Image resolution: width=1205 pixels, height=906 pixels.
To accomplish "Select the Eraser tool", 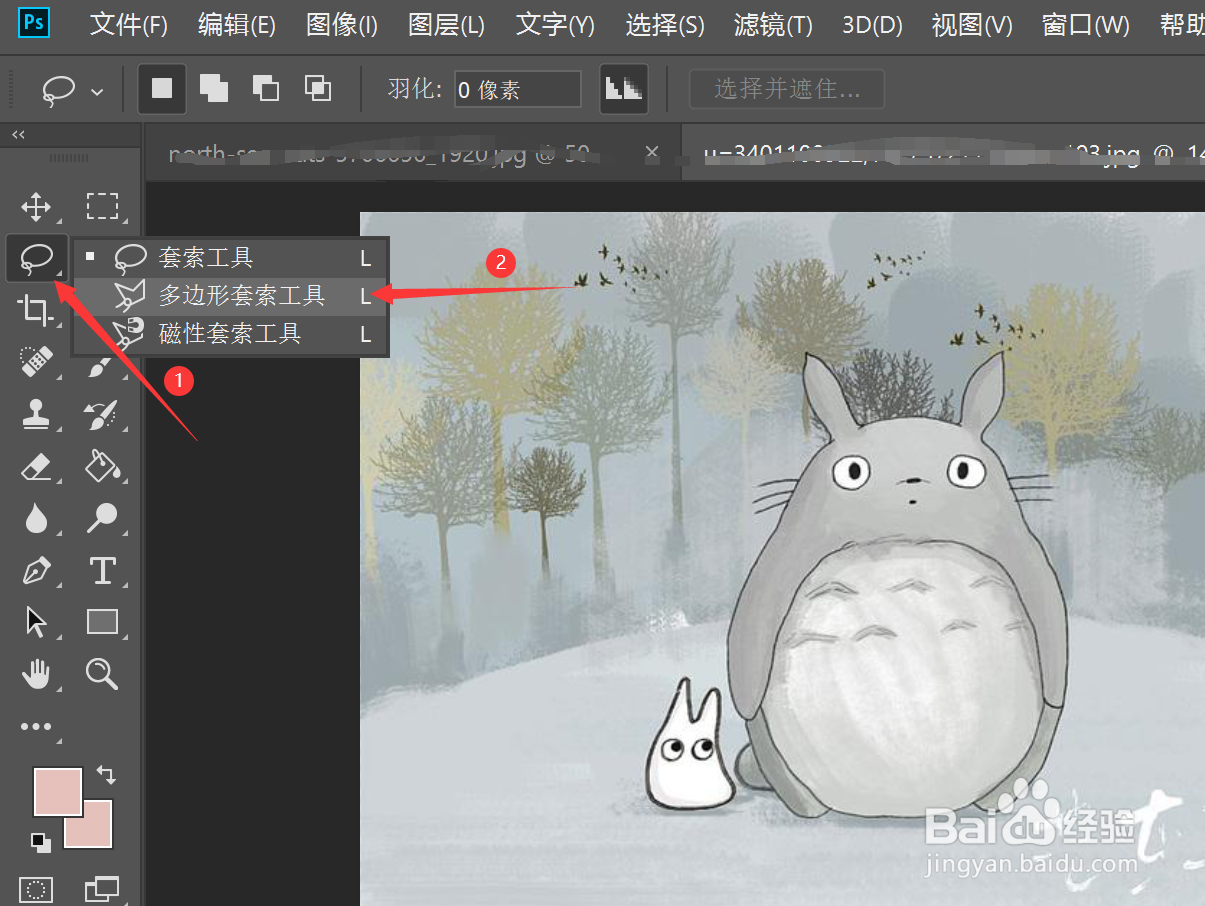I will pyautogui.click(x=36, y=466).
